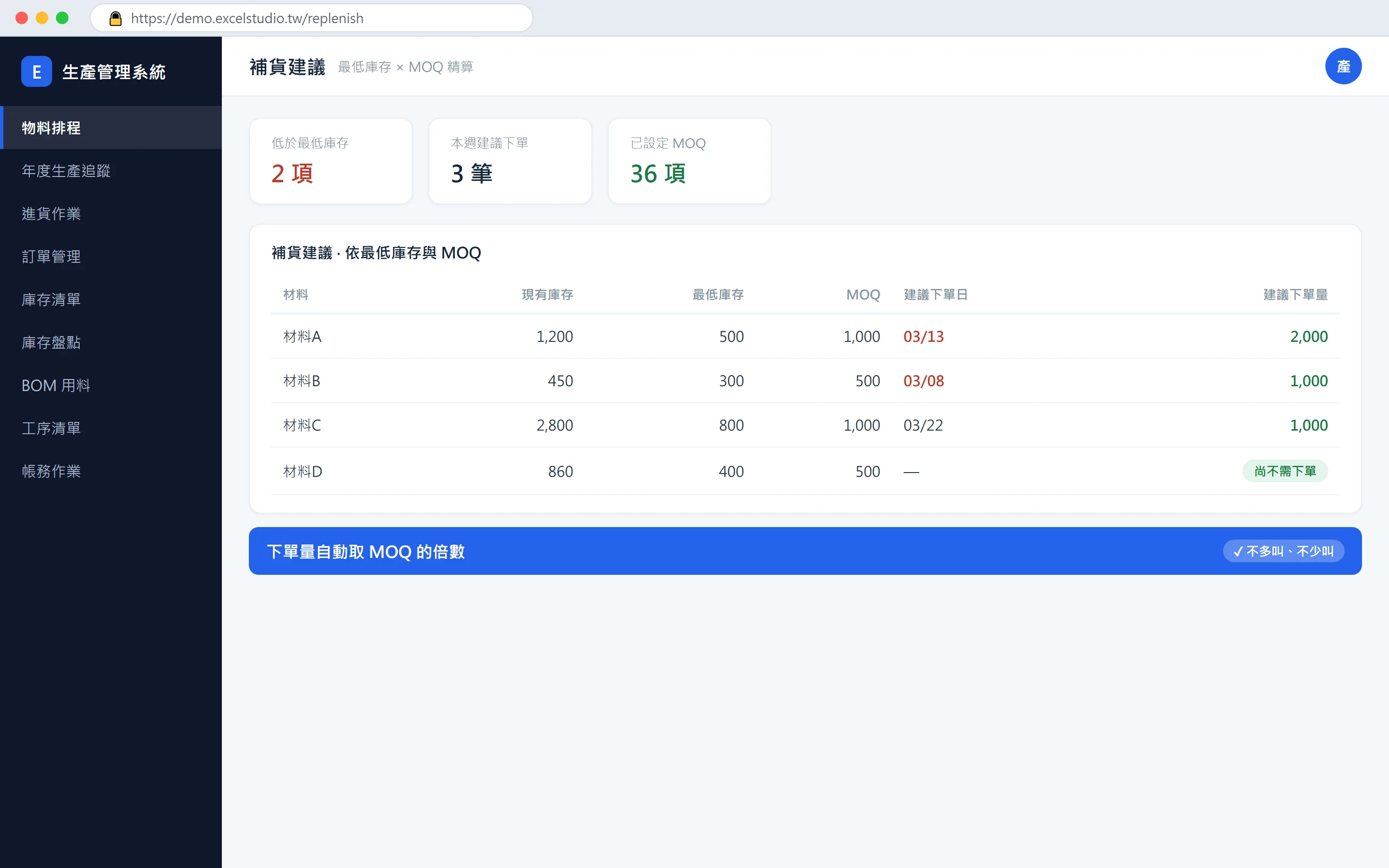Open 庫存盤點 from the sidebar
The width and height of the screenshot is (1389, 868).
111,343
